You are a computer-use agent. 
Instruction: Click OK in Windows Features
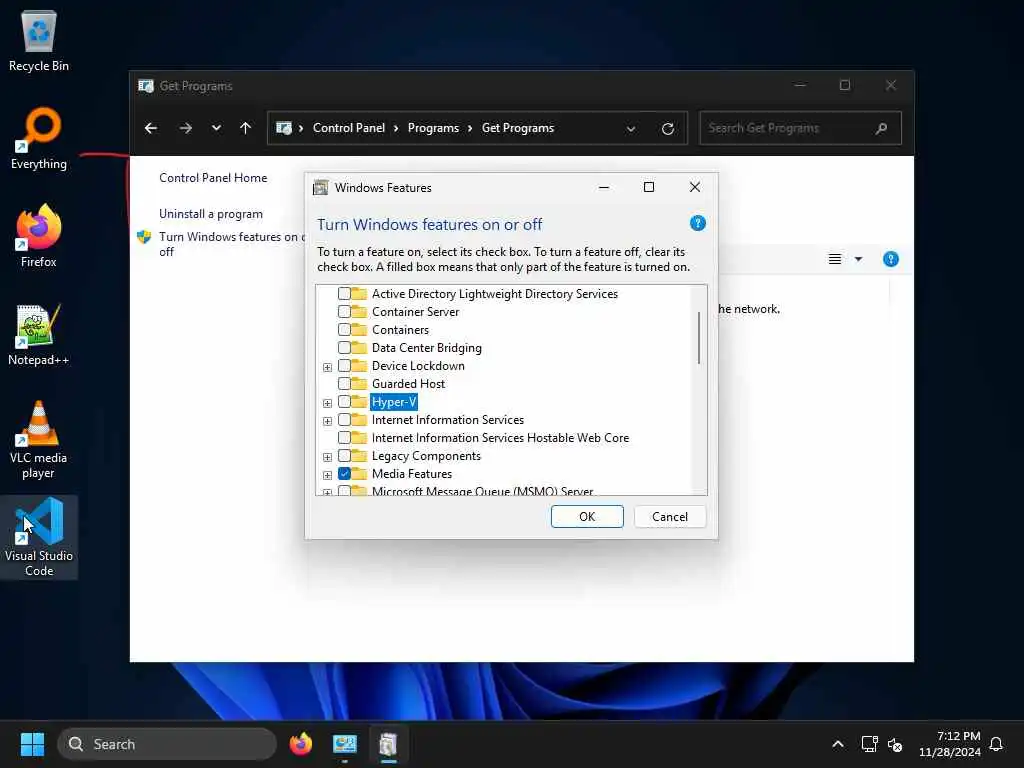587,517
